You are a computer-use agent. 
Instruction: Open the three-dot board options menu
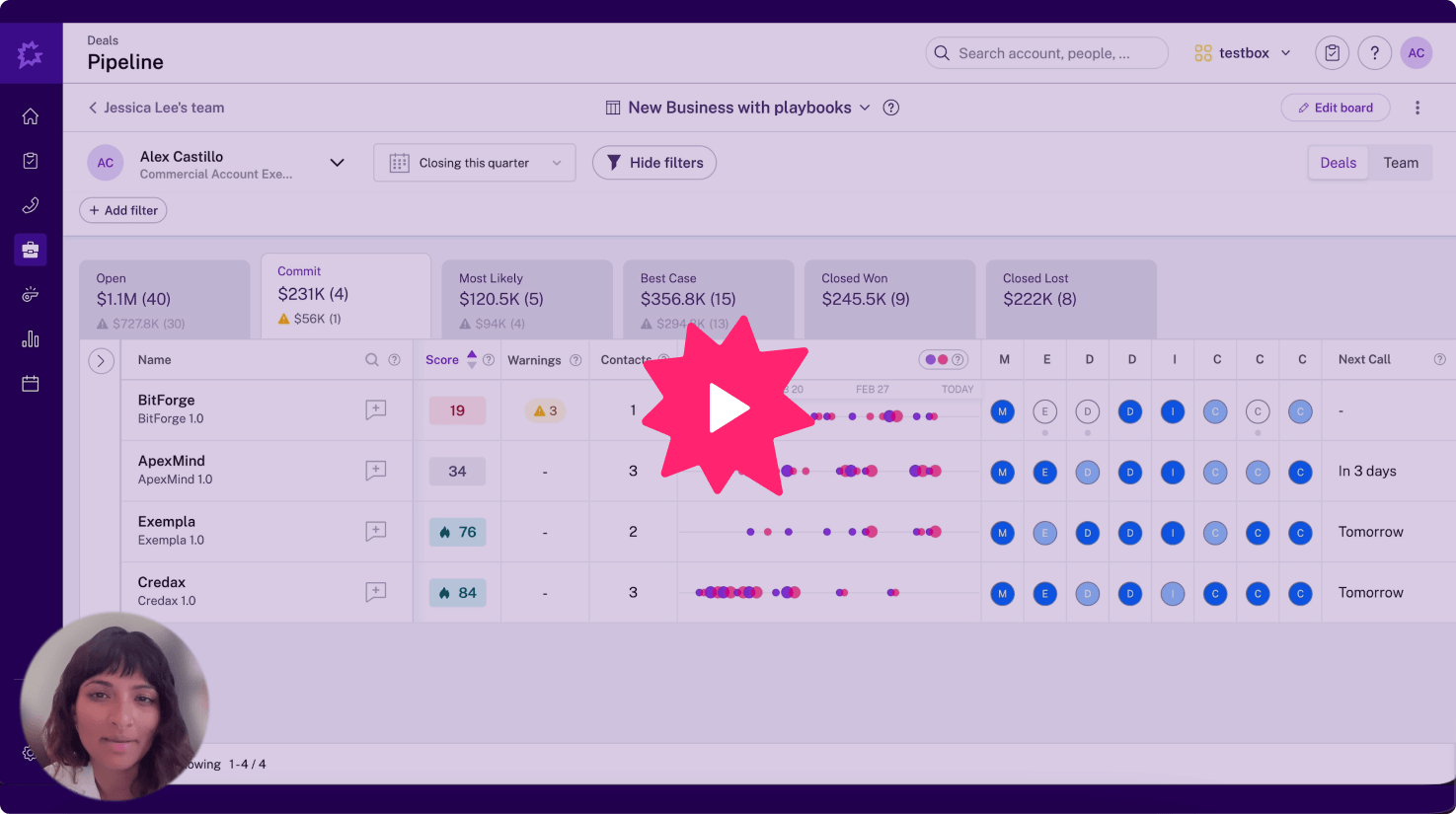click(1418, 108)
